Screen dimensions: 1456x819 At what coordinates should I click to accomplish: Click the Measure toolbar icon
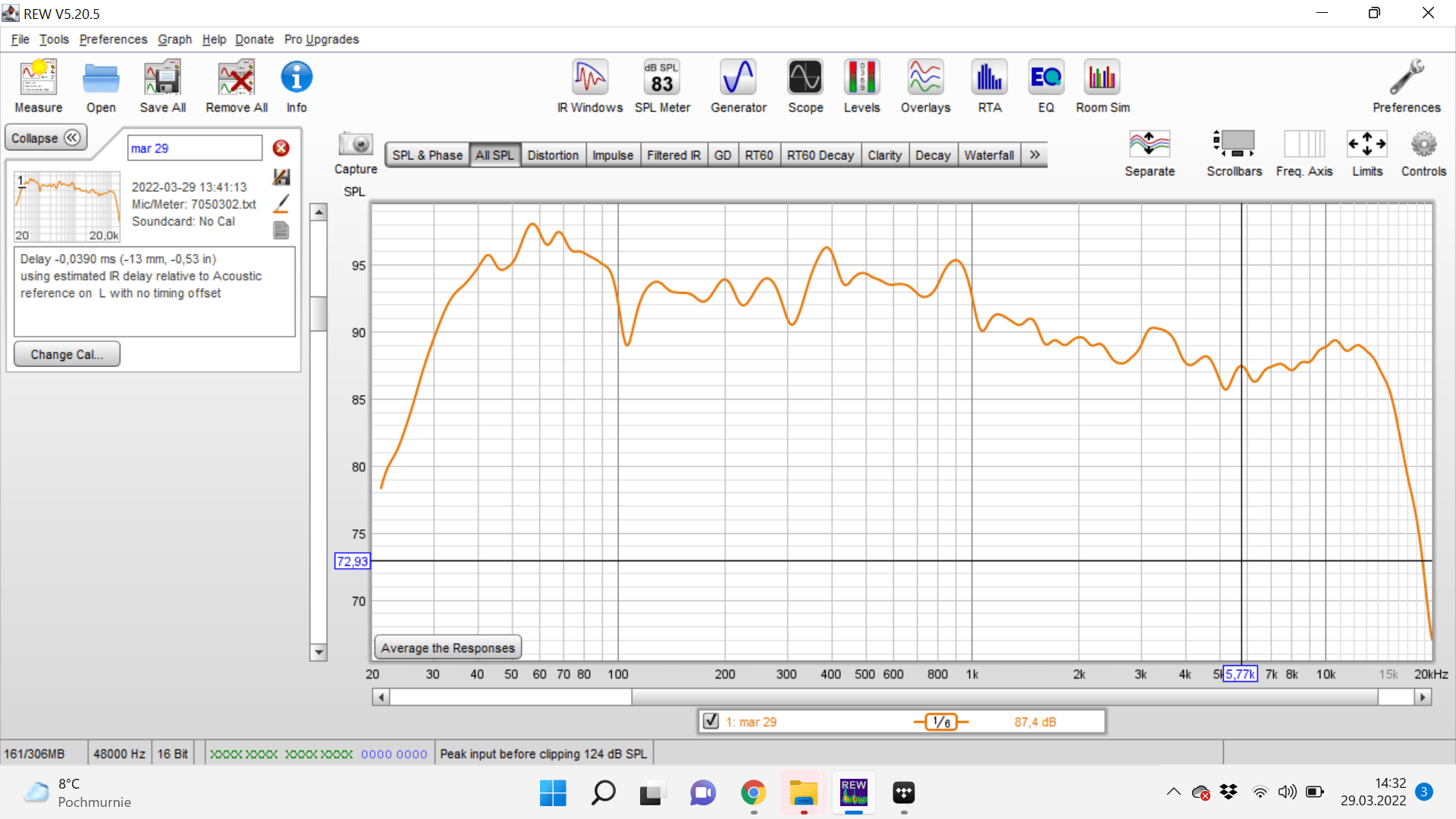[38, 78]
